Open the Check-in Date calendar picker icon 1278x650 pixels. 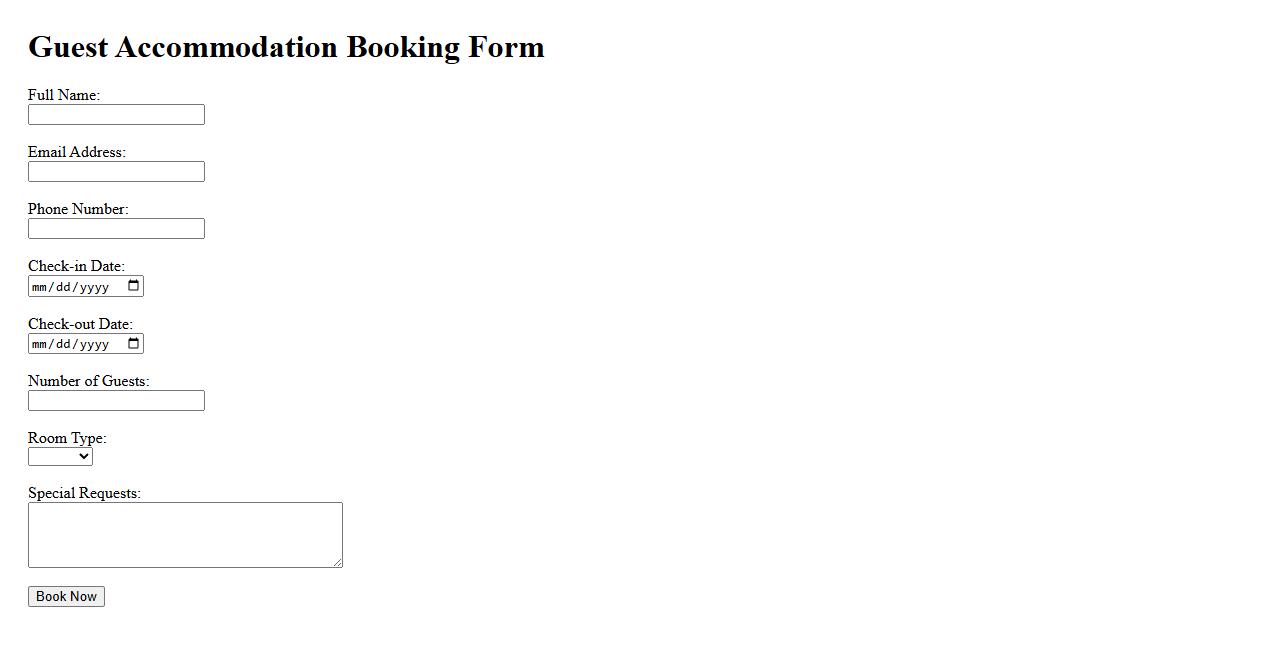[134, 286]
